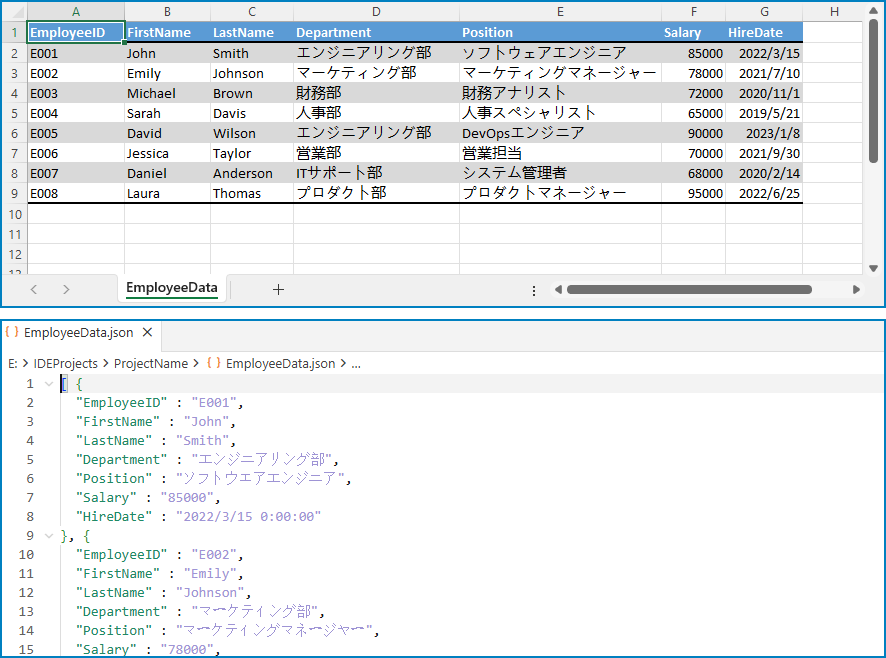Click the Salary header cell
Viewport: 886px width, 658px height.
693,32
